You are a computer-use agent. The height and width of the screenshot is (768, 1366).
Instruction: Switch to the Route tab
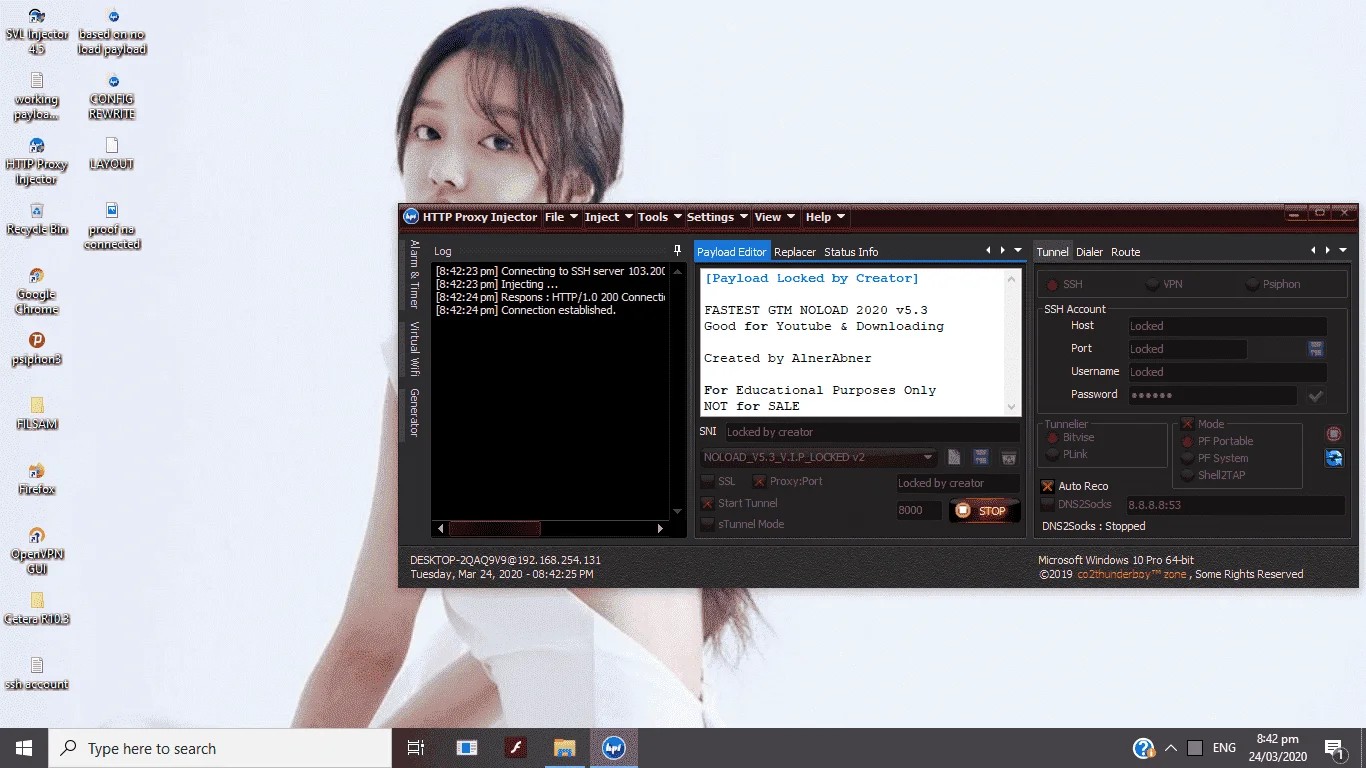click(x=1126, y=252)
